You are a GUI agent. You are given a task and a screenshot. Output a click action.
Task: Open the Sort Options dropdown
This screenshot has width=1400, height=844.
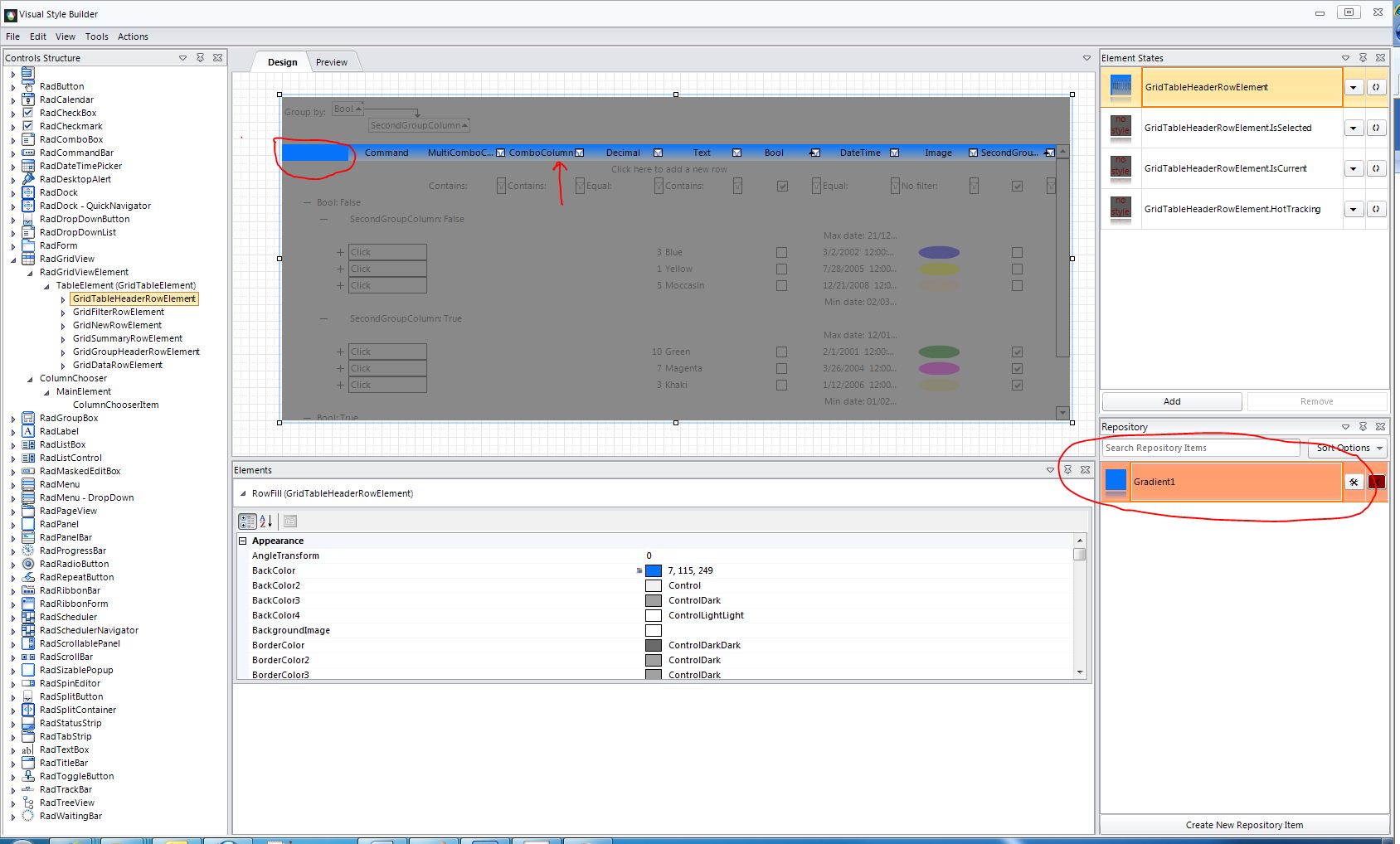click(1347, 448)
